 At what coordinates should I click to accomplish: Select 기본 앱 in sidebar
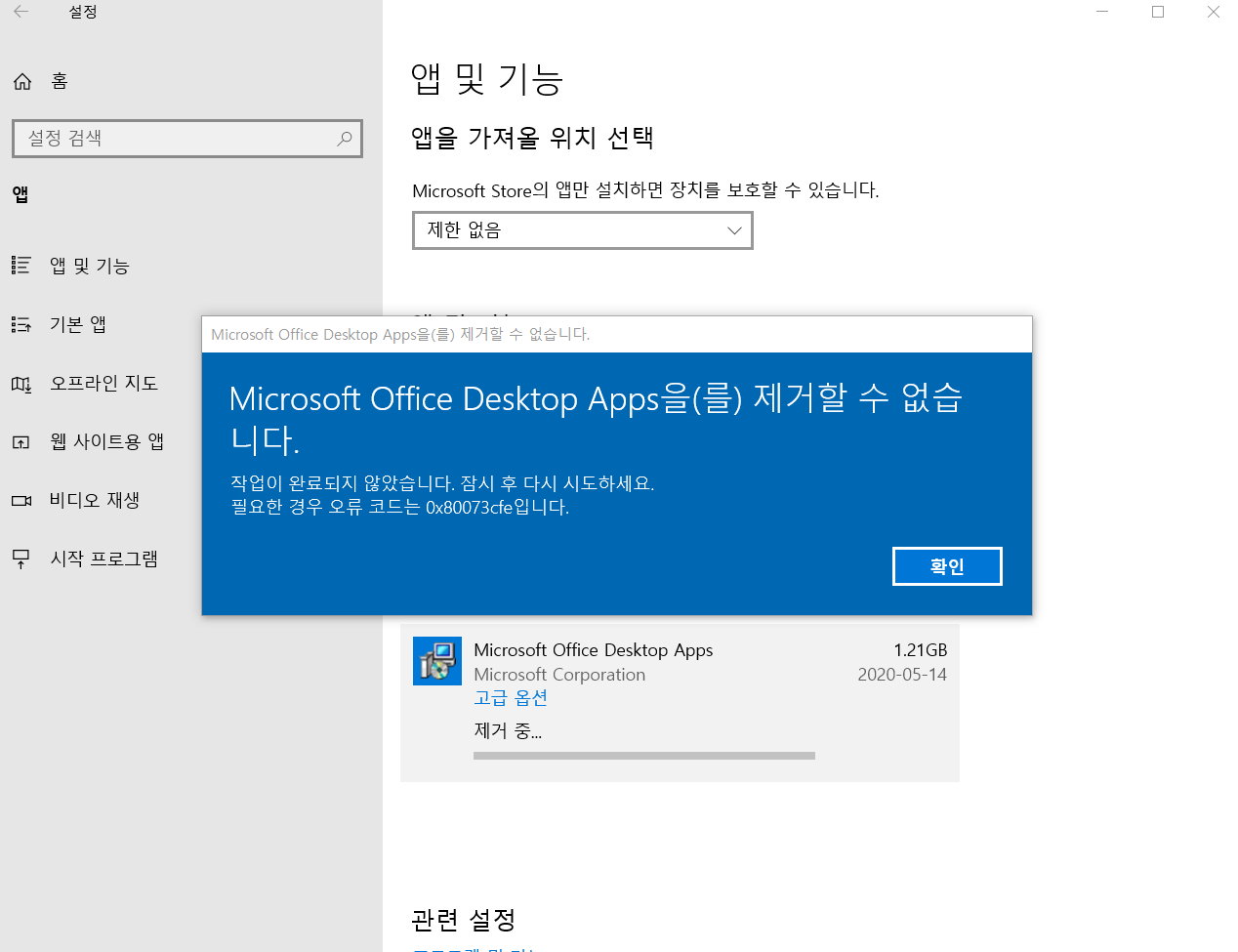point(78,324)
